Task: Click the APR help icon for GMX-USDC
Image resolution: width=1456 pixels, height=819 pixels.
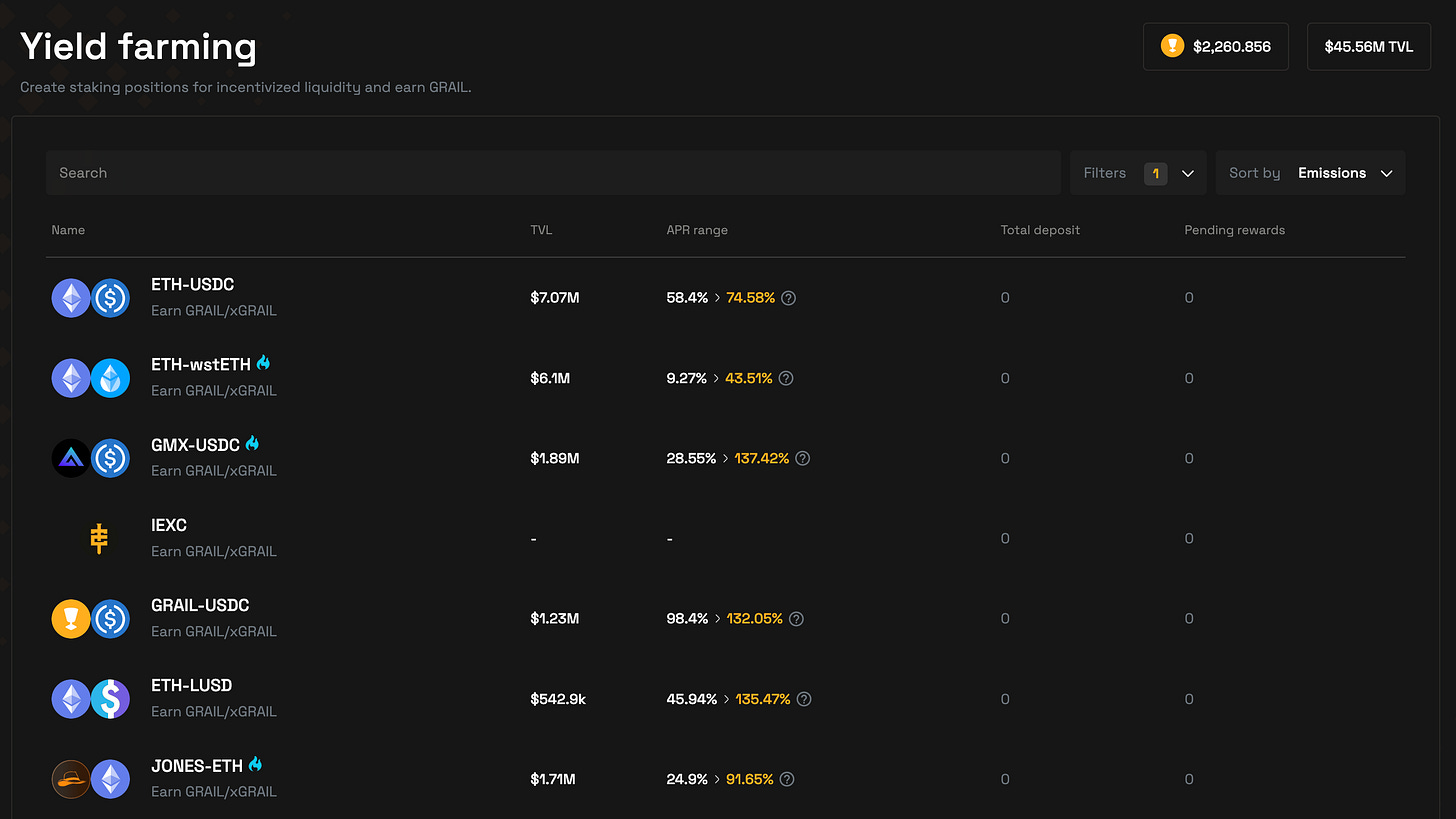Action: coord(802,458)
